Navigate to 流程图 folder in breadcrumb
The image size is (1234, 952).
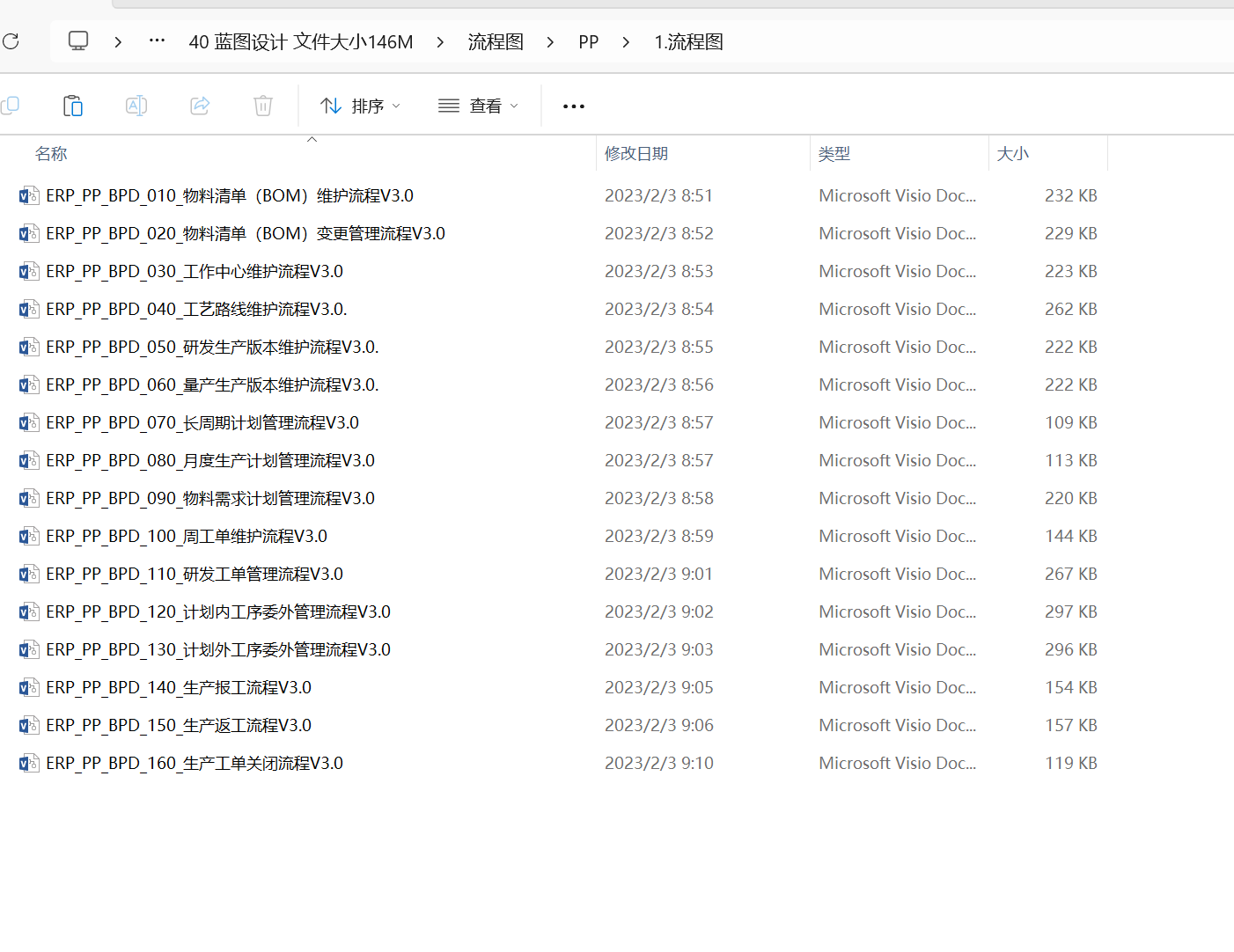click(x=496, y=42)
